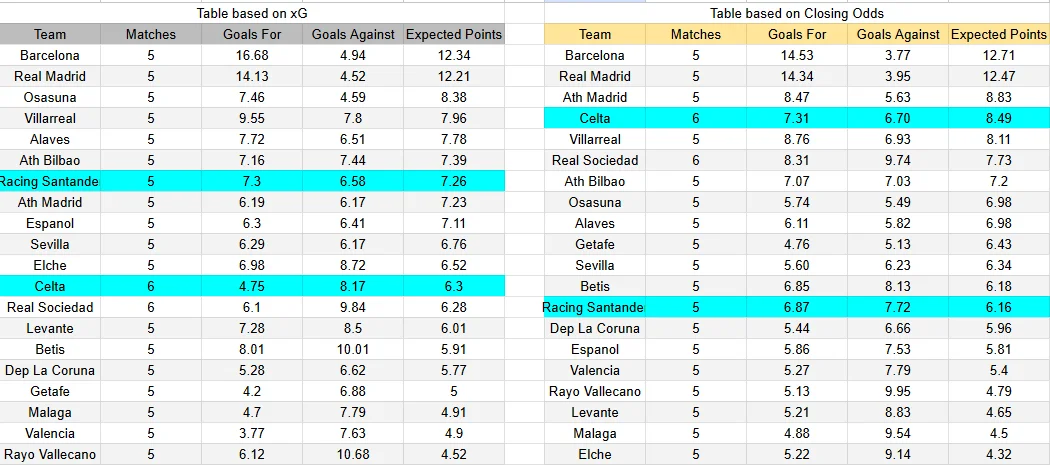Select the 10.01 Goals Against value for Betis

(x=353, y=349)
